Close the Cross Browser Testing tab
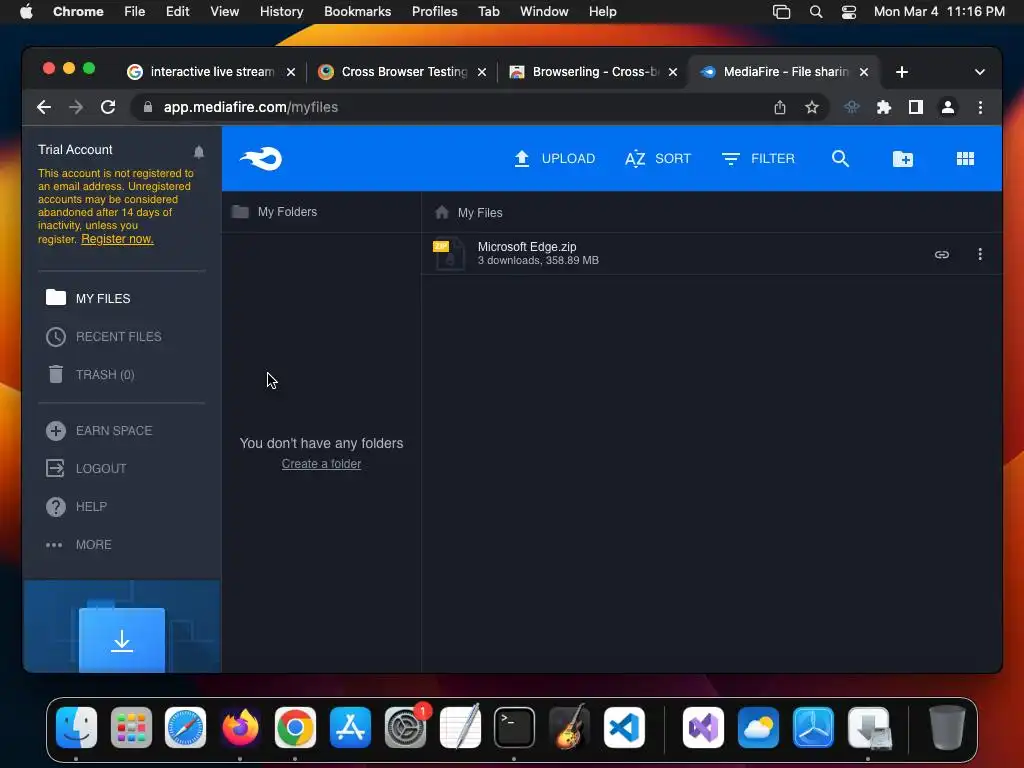The image size is (1024, 768). point(482,72)
